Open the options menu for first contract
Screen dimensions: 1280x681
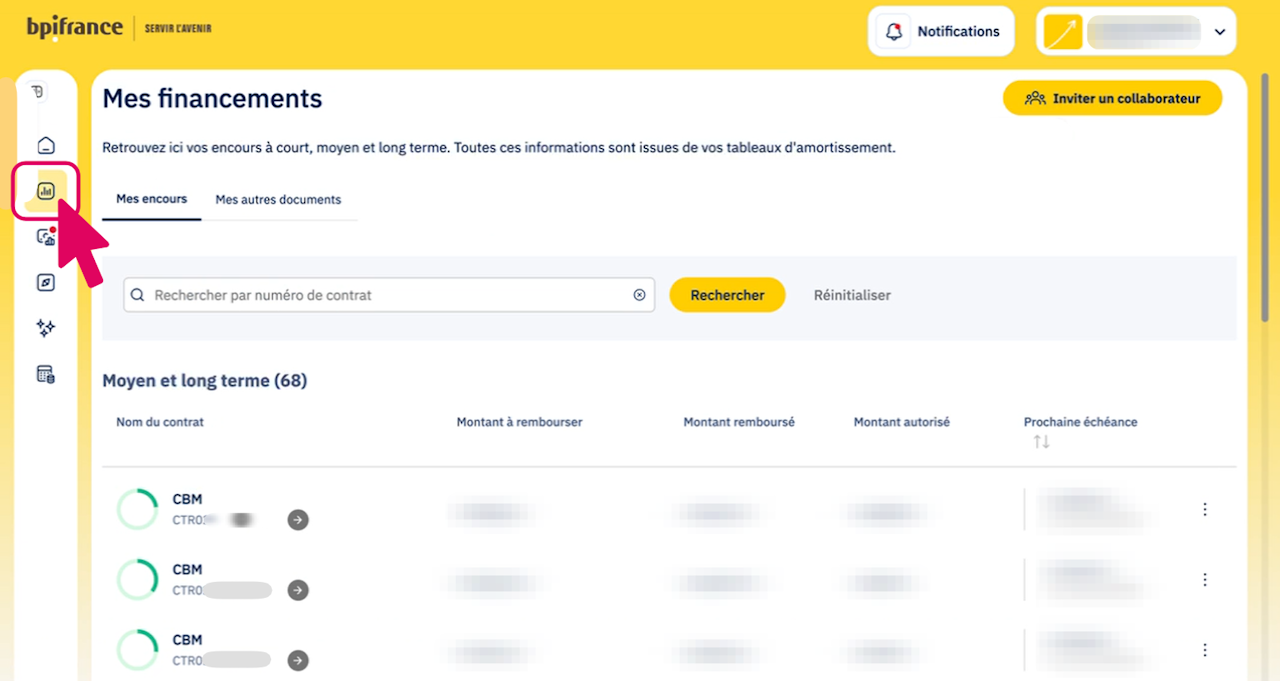click(x=1204, y=509)
